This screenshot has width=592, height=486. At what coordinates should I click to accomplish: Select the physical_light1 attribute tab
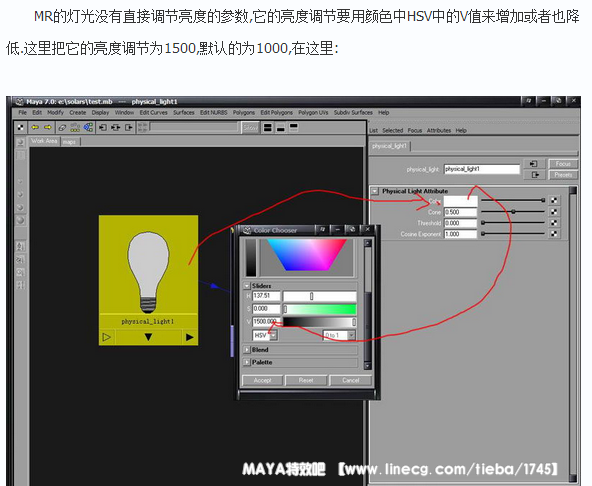click(x=390, y=146)
